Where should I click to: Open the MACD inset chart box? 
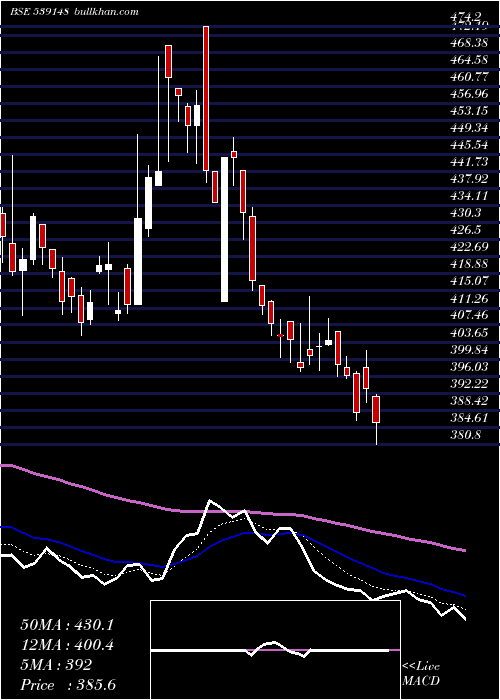(x=275, y=650)
